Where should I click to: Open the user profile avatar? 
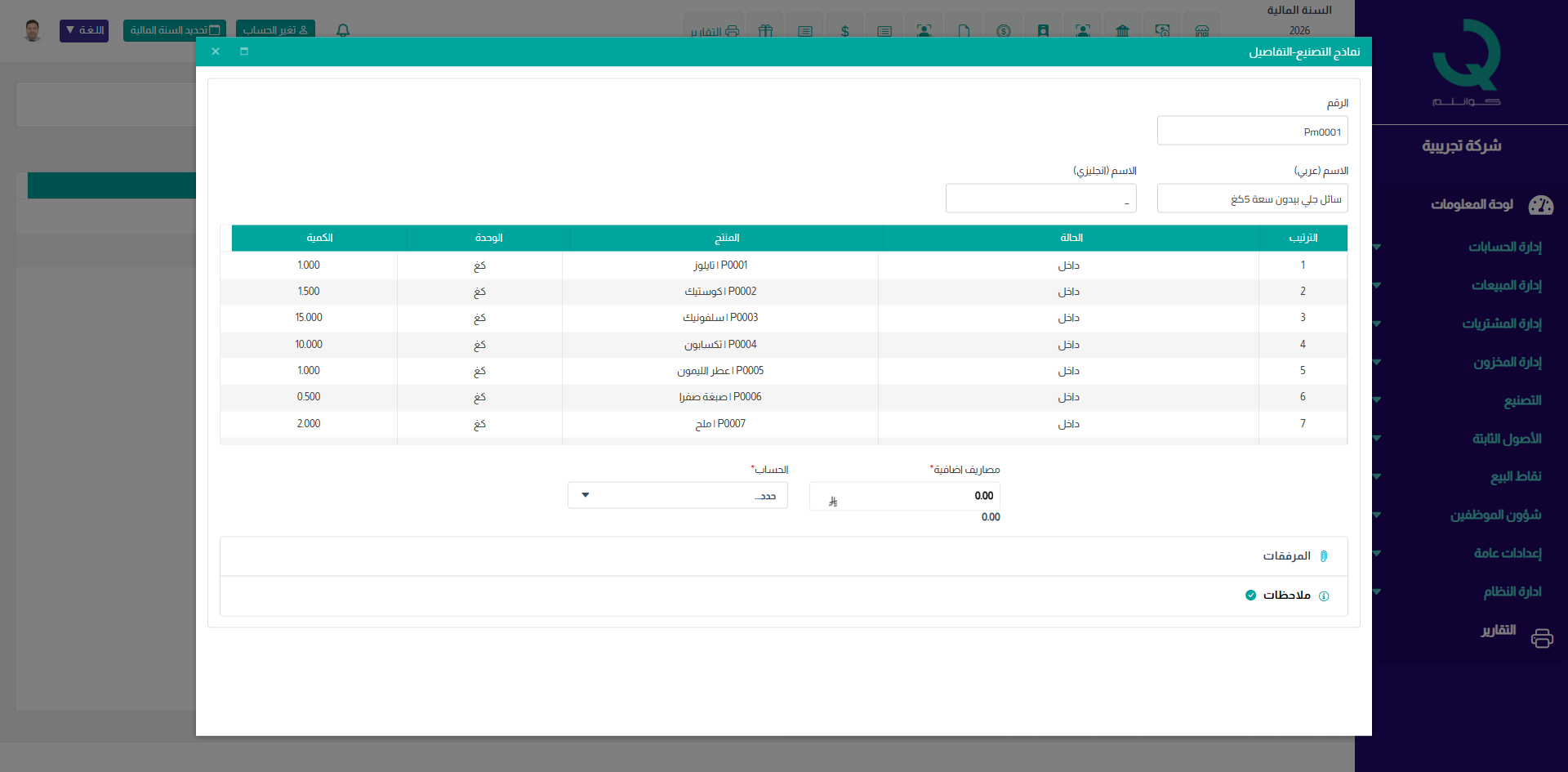click(33, 30)
